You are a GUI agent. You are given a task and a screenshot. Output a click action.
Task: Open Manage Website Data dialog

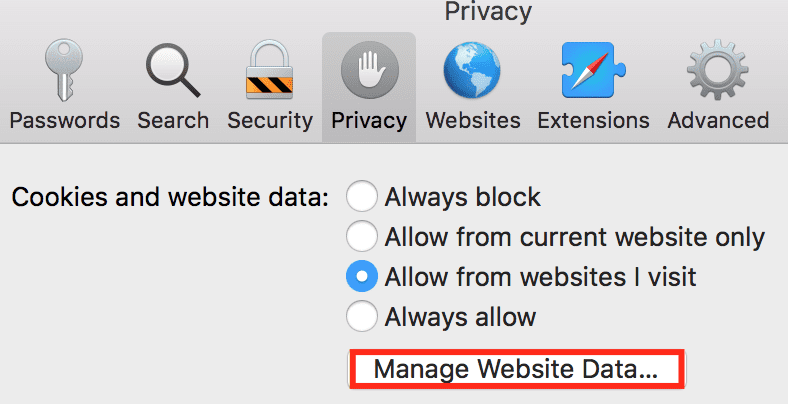click(515, 369)
